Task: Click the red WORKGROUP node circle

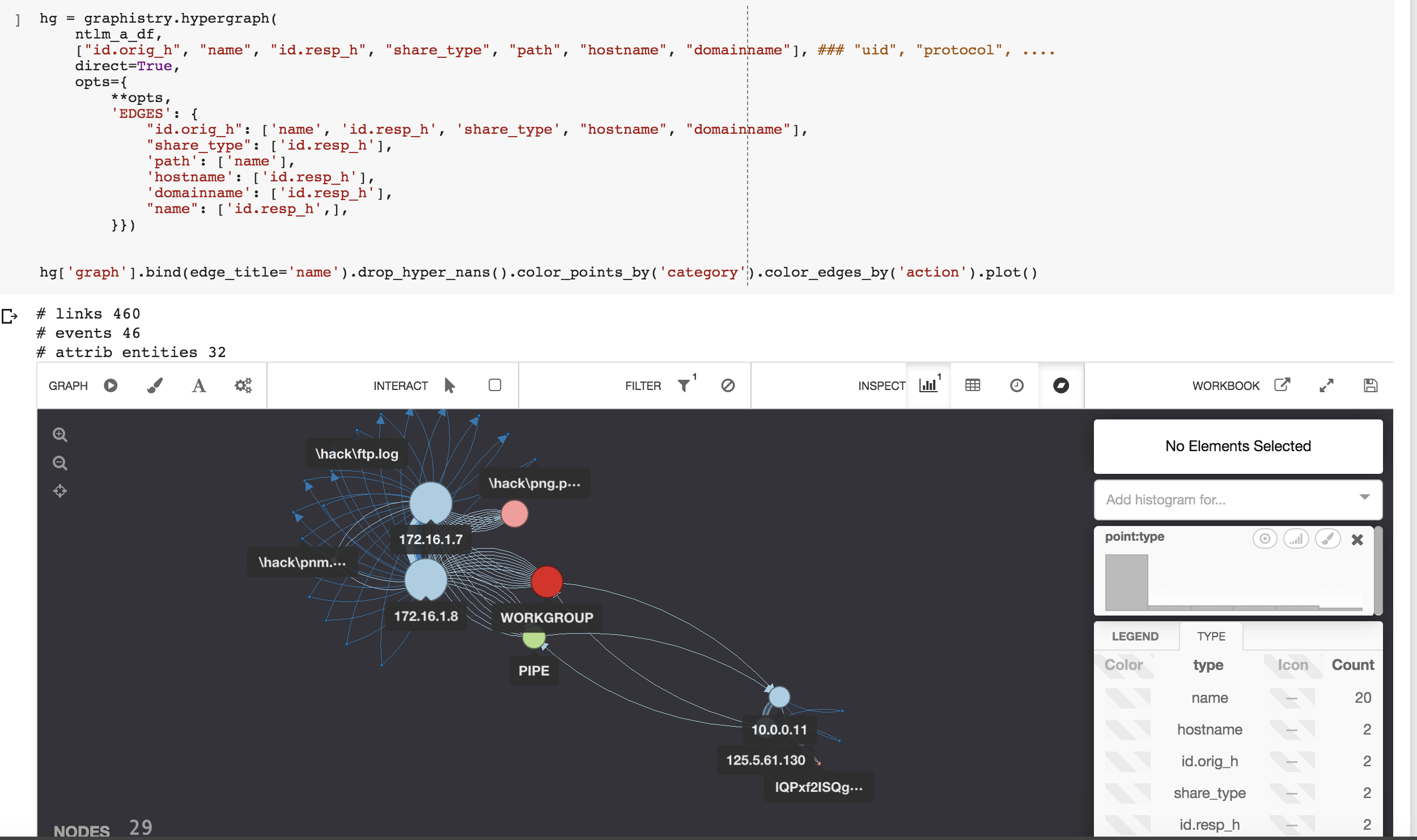Action: click(547, 582)
